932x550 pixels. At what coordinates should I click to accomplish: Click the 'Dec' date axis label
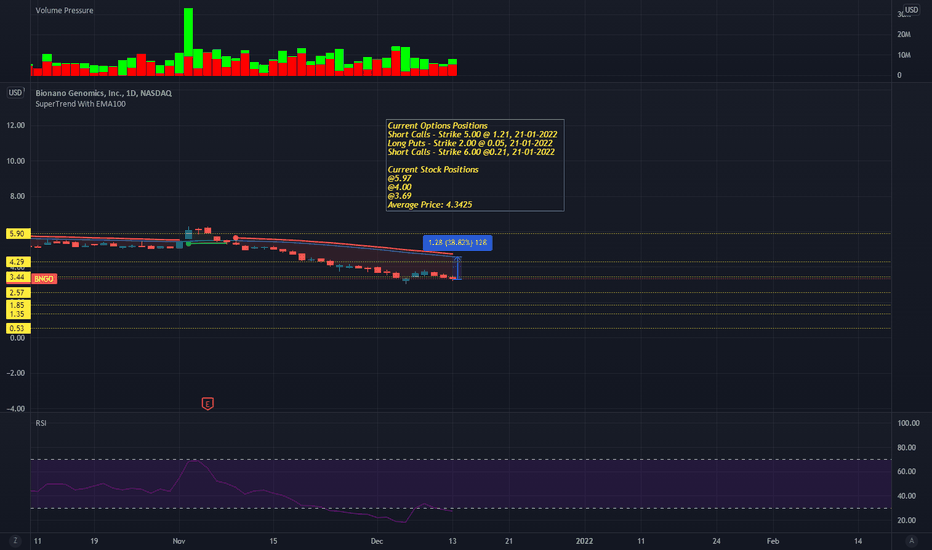[376, 541]
